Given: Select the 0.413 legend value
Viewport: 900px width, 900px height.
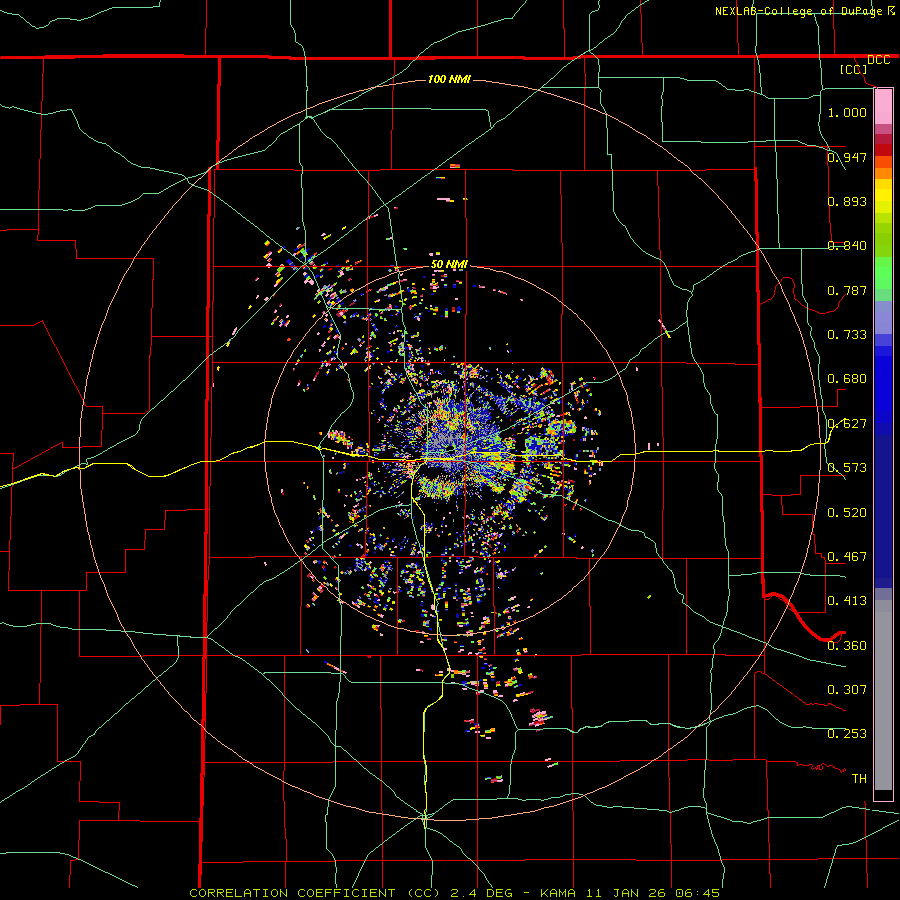Looking at the screenshot, I should pos(847,600).
